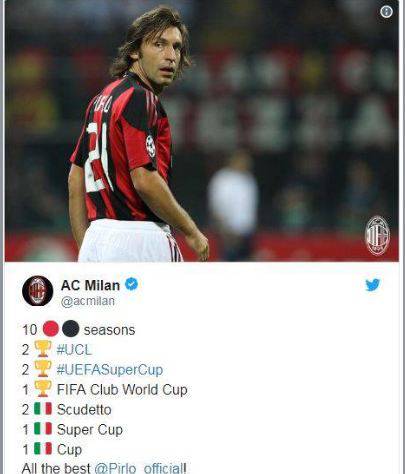Click the Italian flag beside Super Cup
The width and height of the screenshot is (405, 474).
click(43, 429)
